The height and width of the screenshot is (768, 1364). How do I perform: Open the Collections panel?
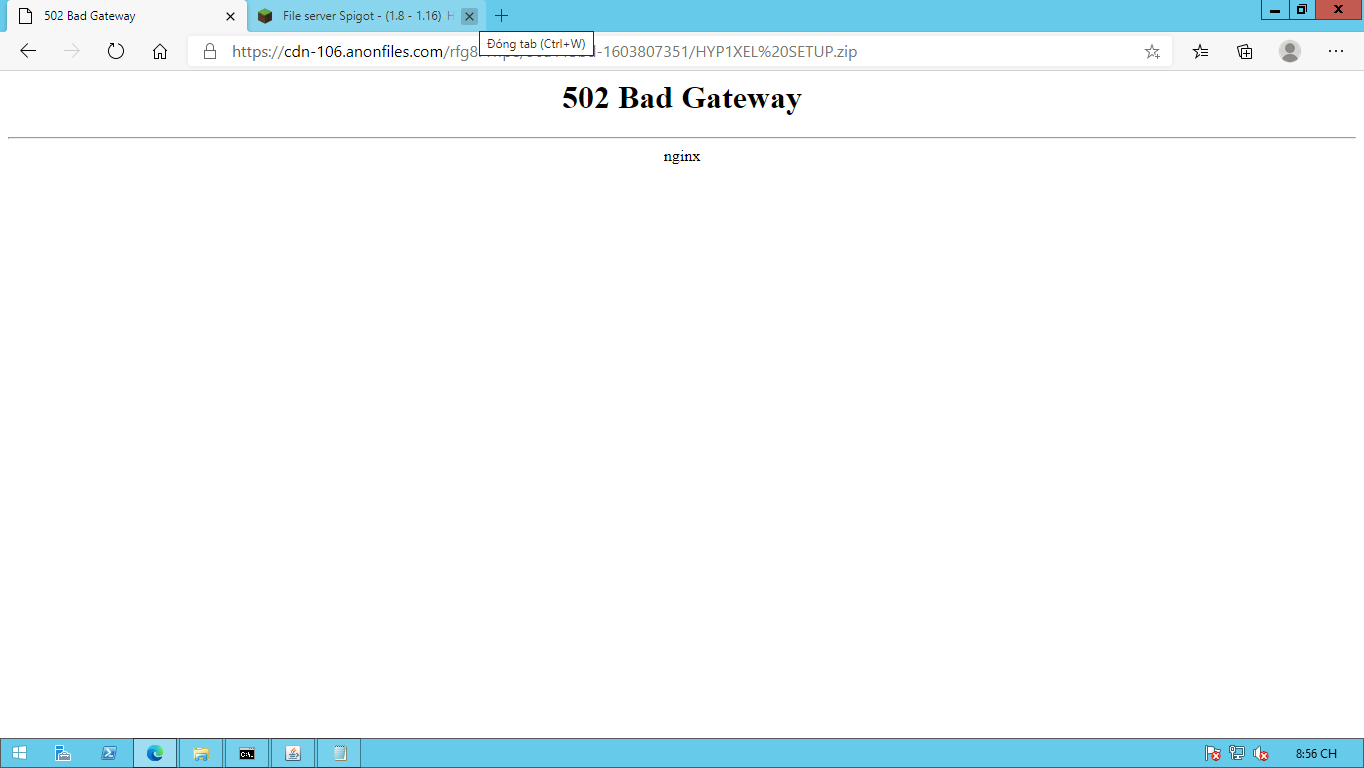(x=1245, y=51)
